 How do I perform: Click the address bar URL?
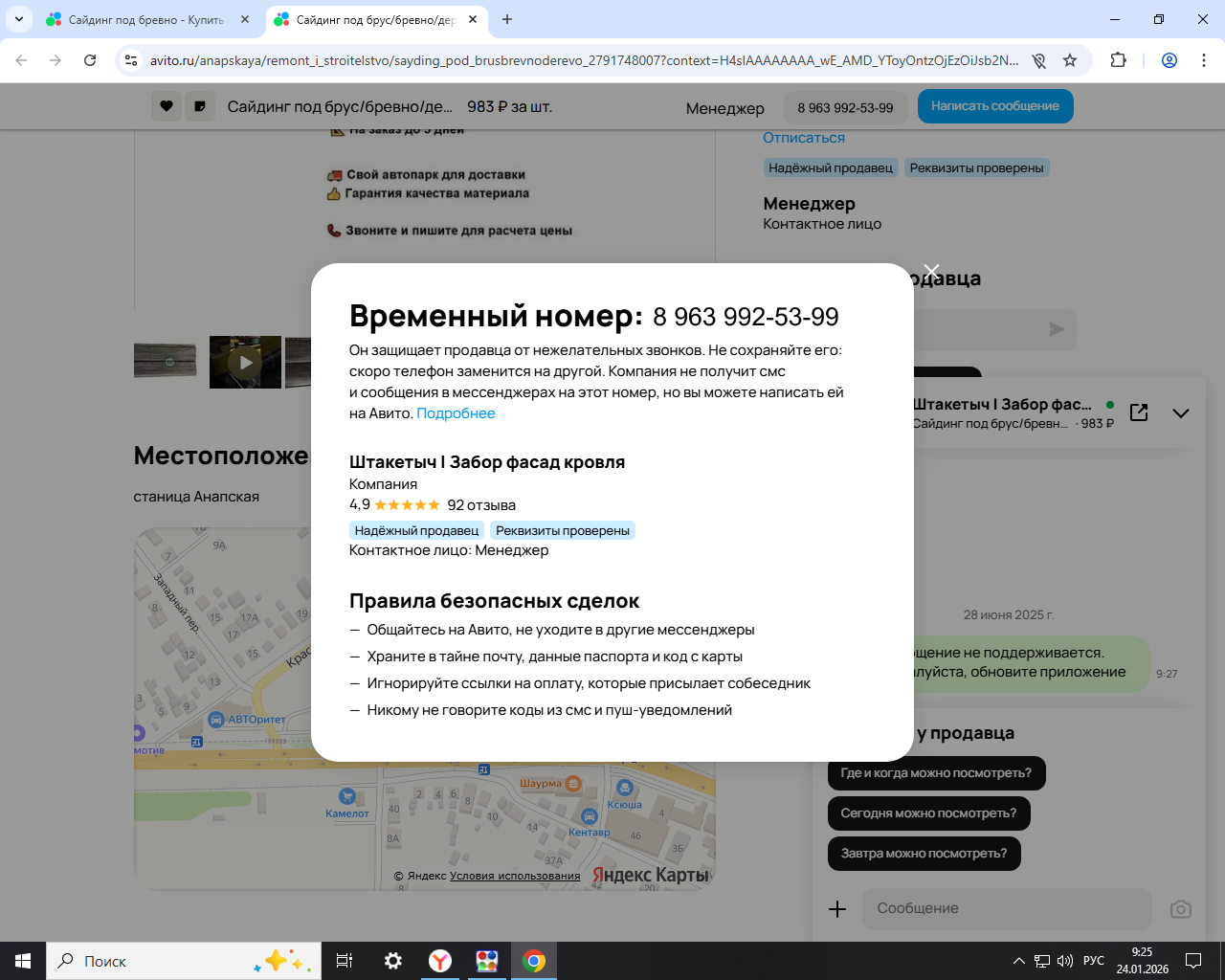click(584, 60)
